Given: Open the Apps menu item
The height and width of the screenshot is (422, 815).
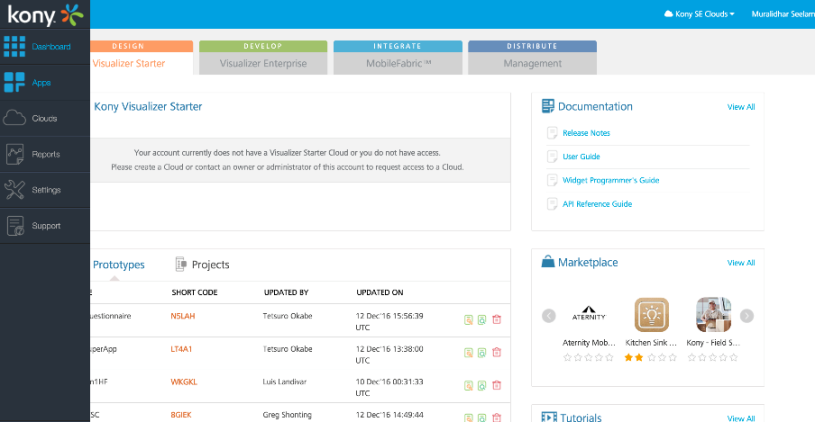Looking at the screenshot, I should [x=45, y=83].
